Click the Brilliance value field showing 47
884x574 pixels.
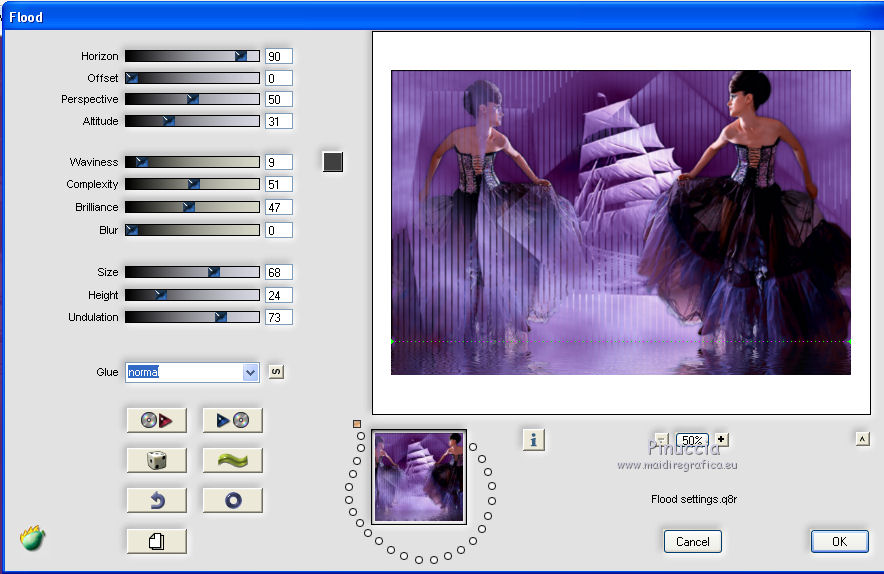pyautogui.click(x=279, y=207)
